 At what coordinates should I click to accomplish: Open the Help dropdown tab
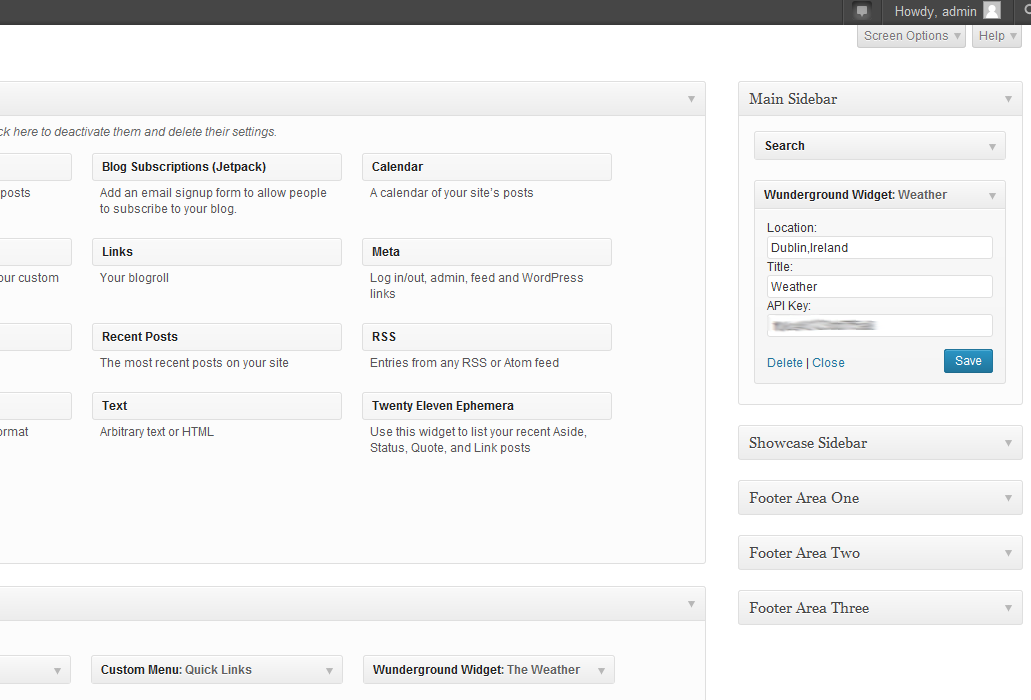997,36
